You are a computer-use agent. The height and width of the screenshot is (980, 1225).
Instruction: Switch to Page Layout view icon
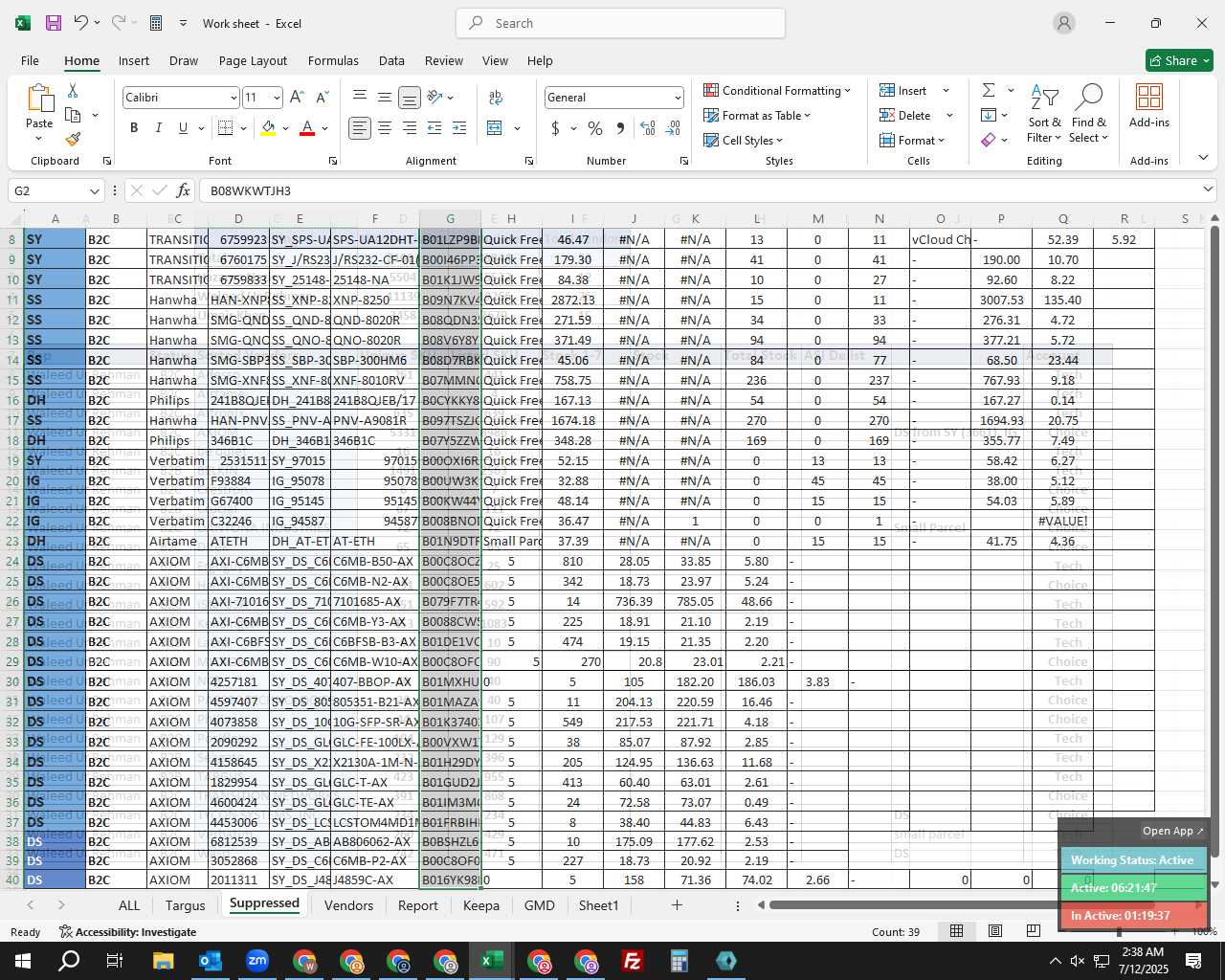click(x=995, y=931)
